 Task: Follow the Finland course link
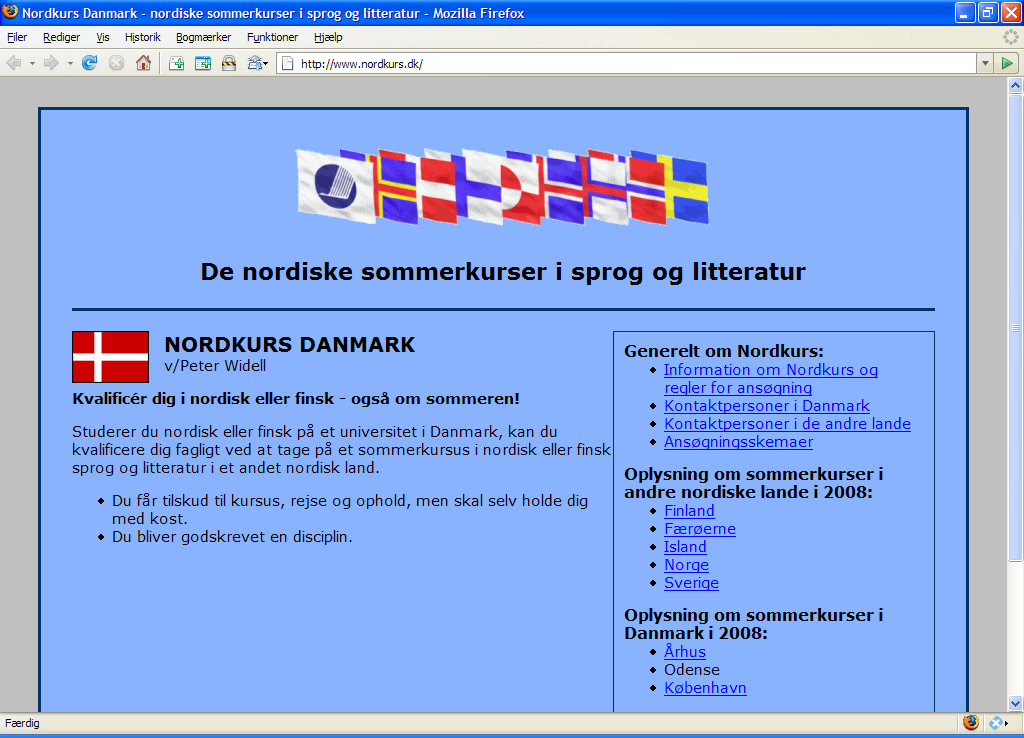(x=689, y=511)
